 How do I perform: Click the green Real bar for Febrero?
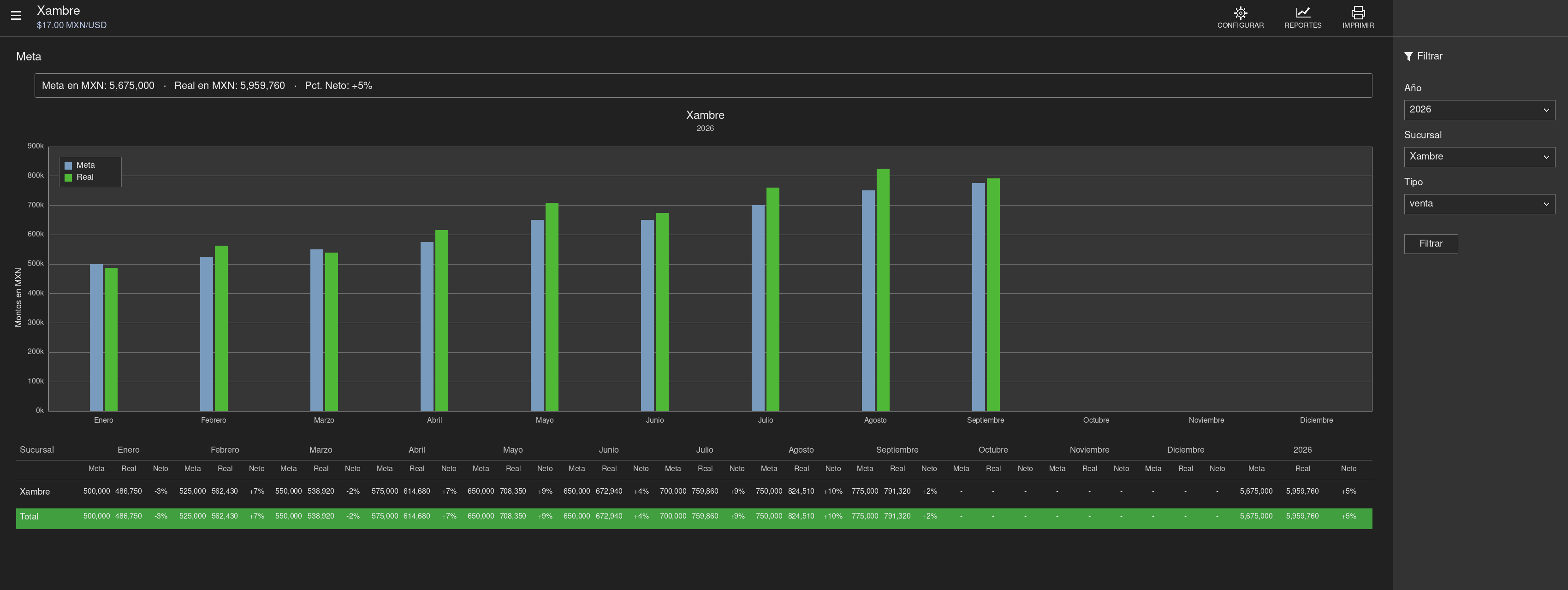(x=221, y=329)
